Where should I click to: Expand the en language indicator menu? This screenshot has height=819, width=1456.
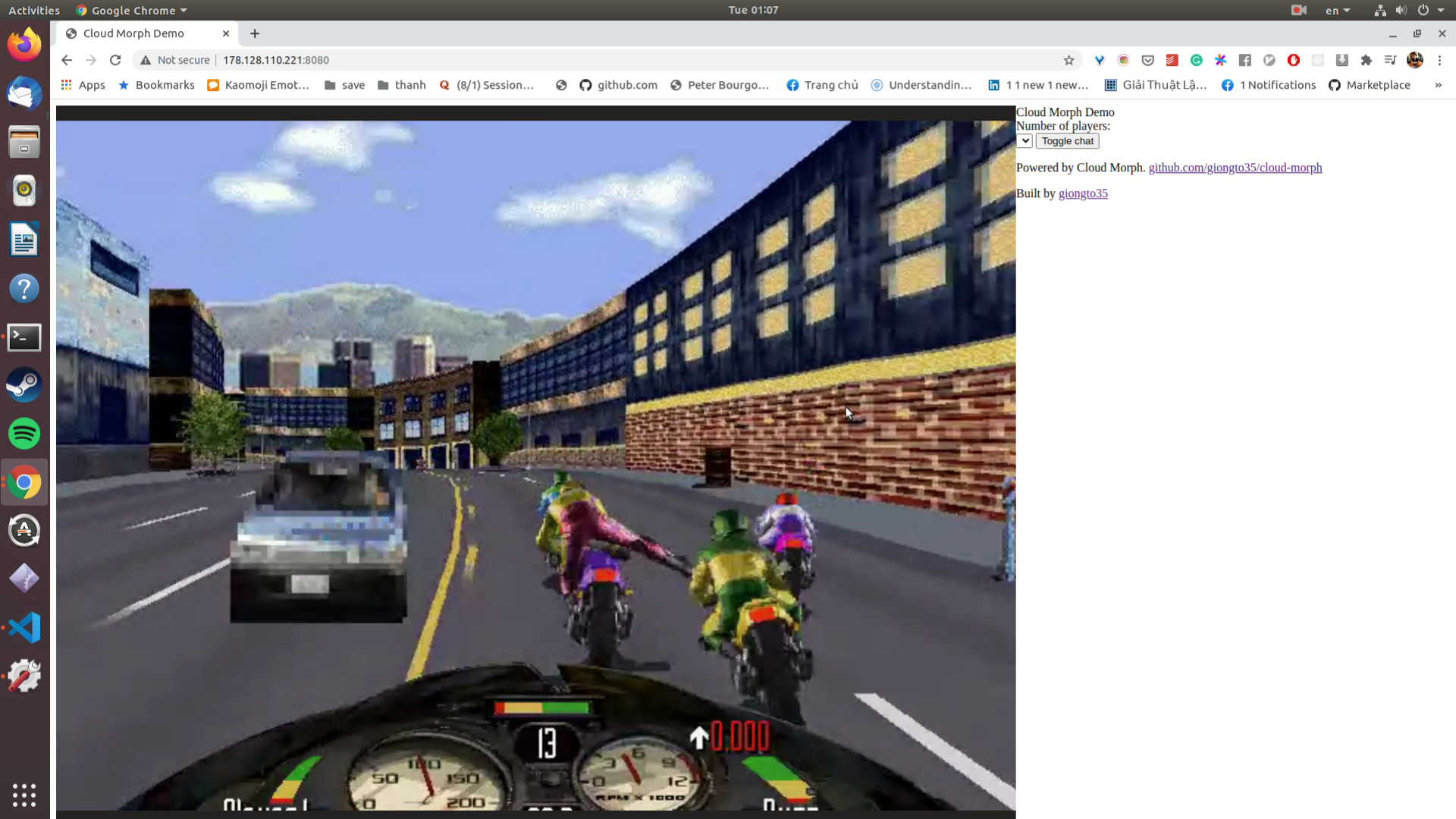pos(1337,11)
